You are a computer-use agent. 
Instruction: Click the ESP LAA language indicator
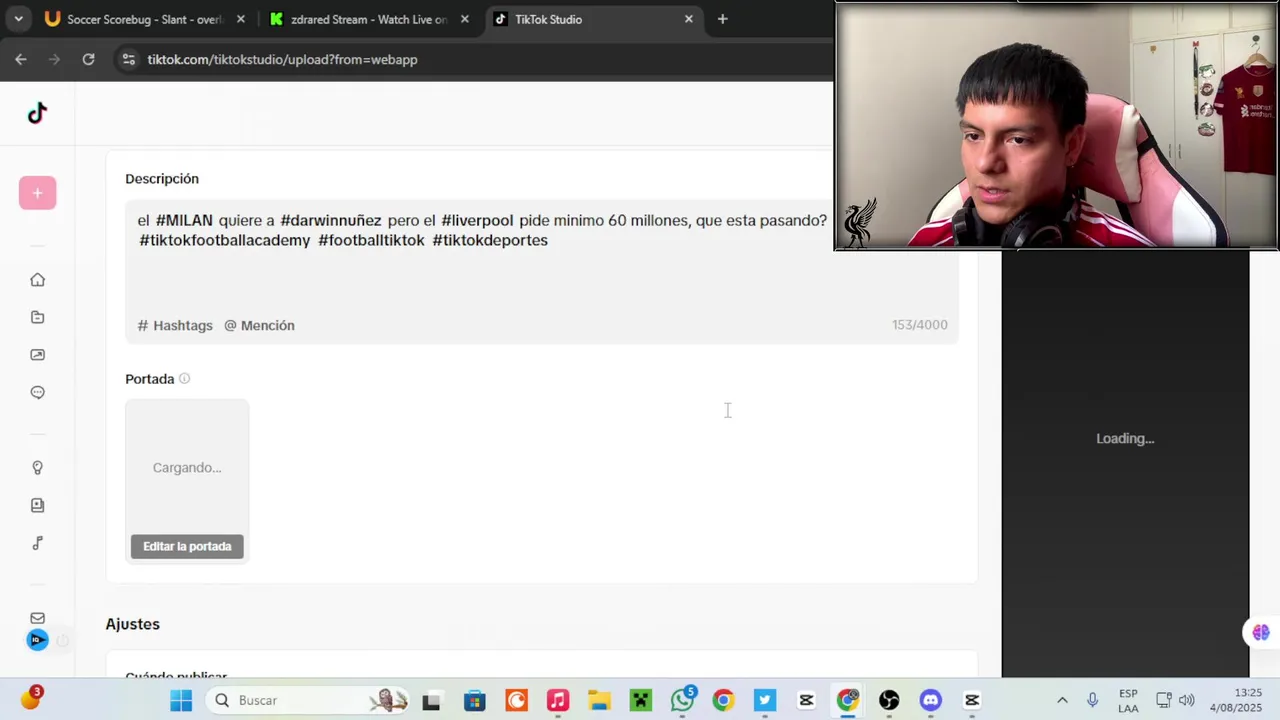click(1128, 700)
